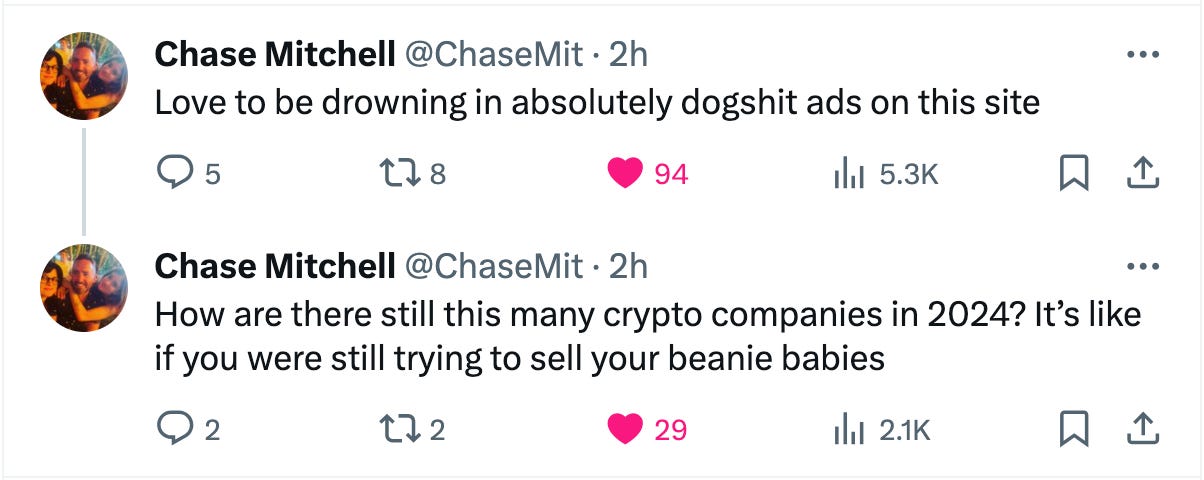1204x480 pixels.
Task: Share the beanie babies tweet
Action: click(x=1141, y=430)
